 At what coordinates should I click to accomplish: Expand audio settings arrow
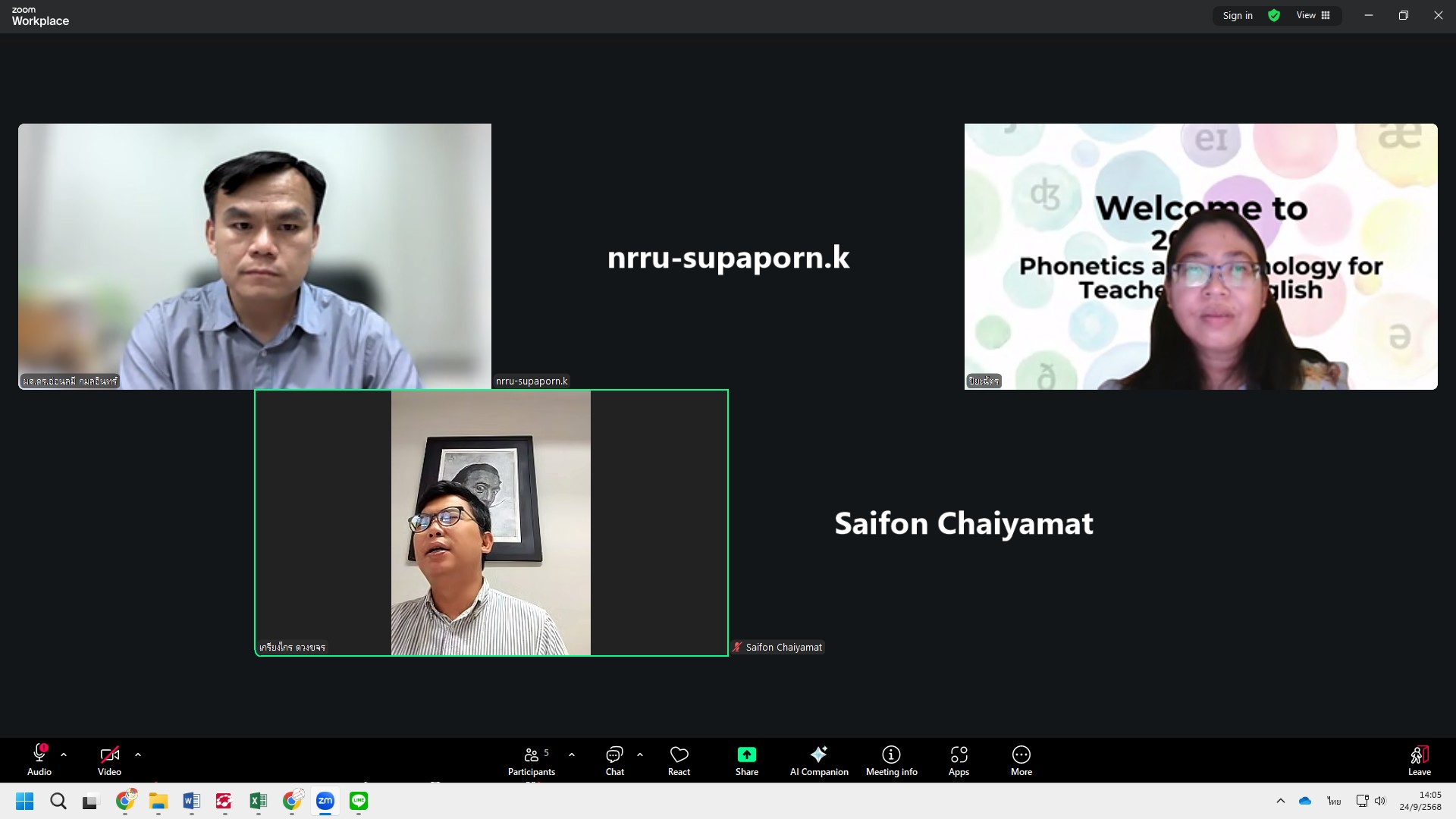(64, 755)
